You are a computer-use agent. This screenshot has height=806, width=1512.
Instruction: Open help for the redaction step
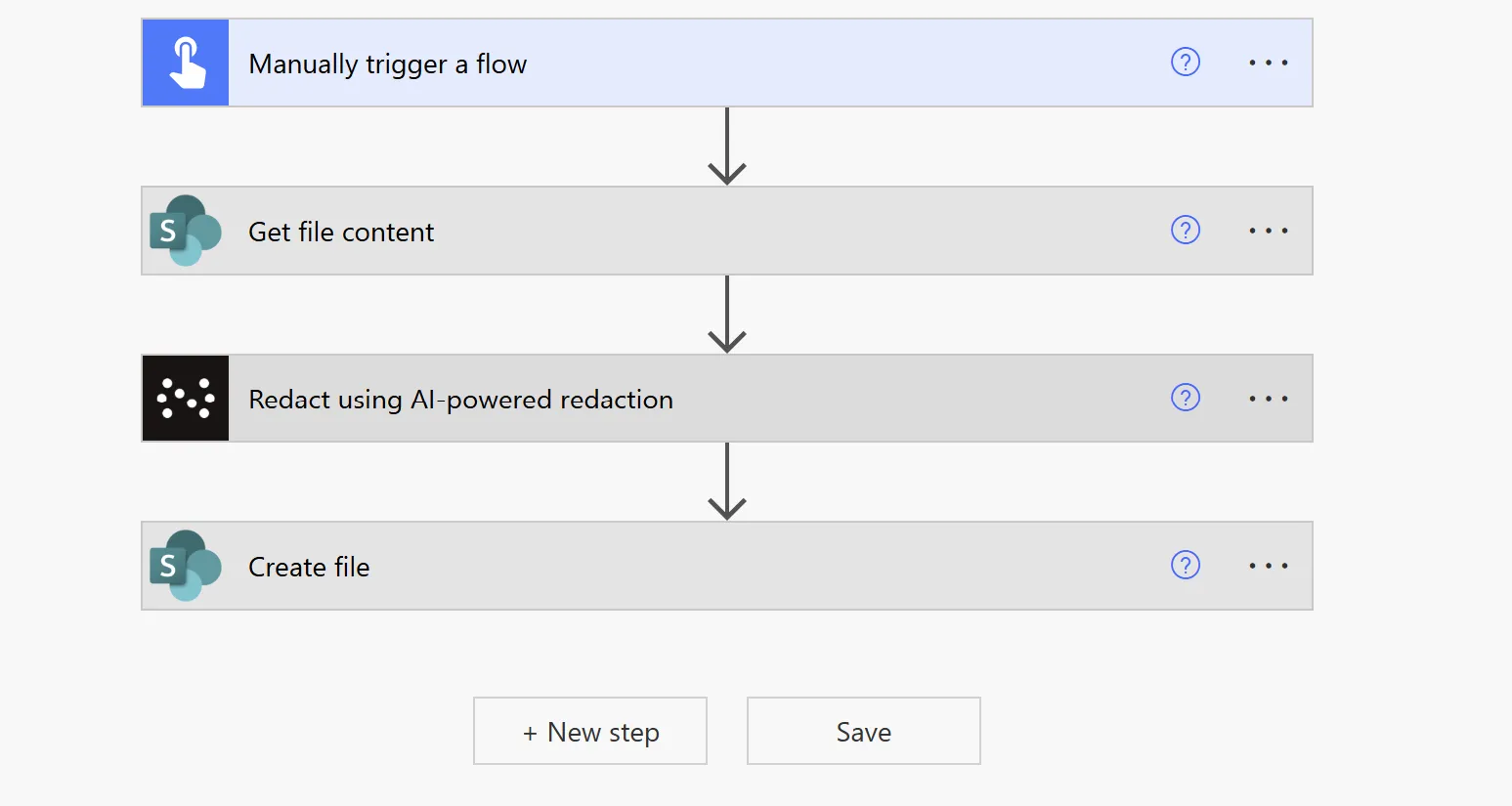[1185, 398]
